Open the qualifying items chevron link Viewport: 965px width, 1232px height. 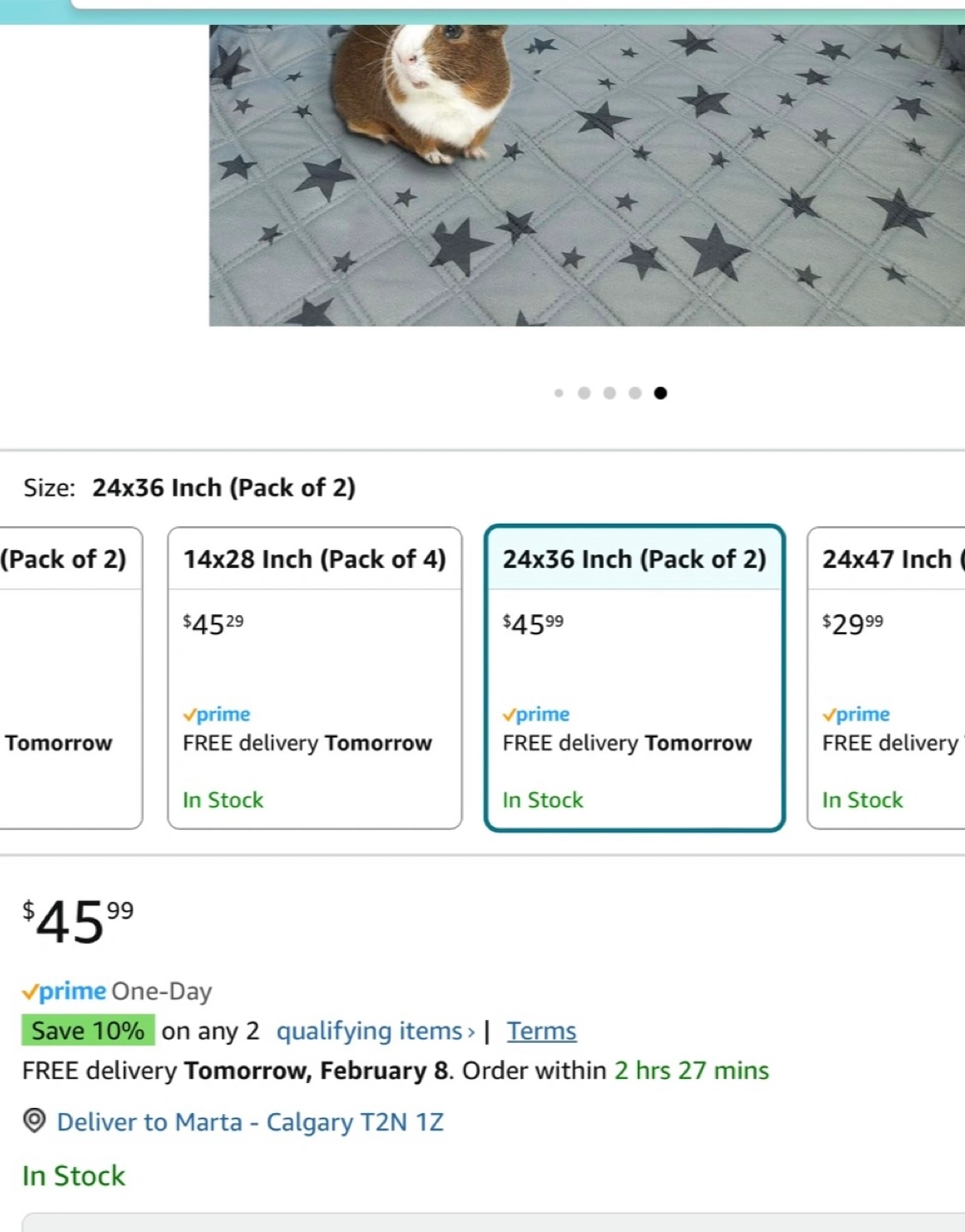point(376,1031)
